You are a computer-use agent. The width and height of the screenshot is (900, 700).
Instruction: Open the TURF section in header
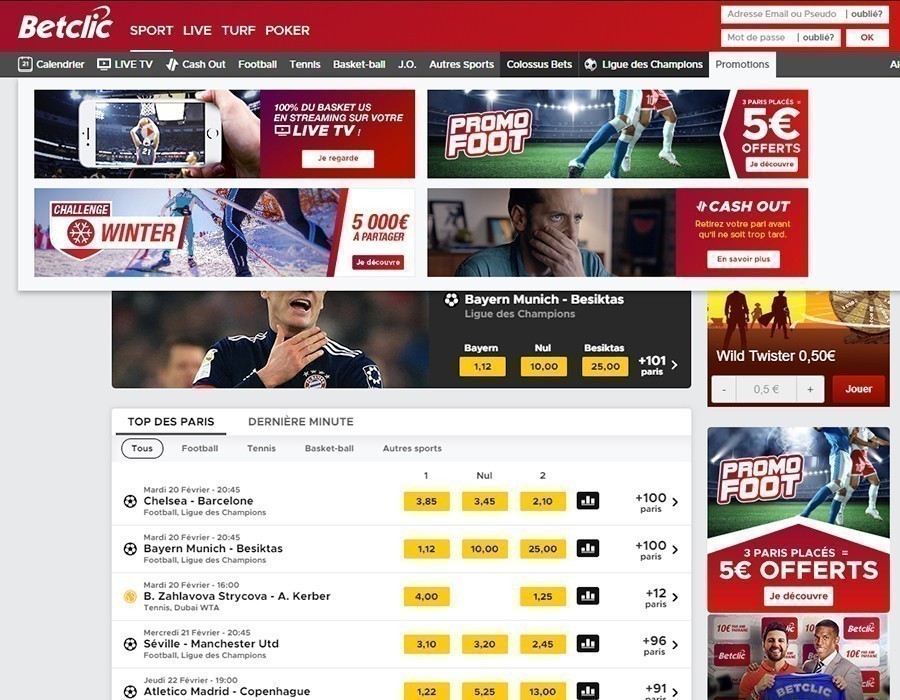click(238, 30)
